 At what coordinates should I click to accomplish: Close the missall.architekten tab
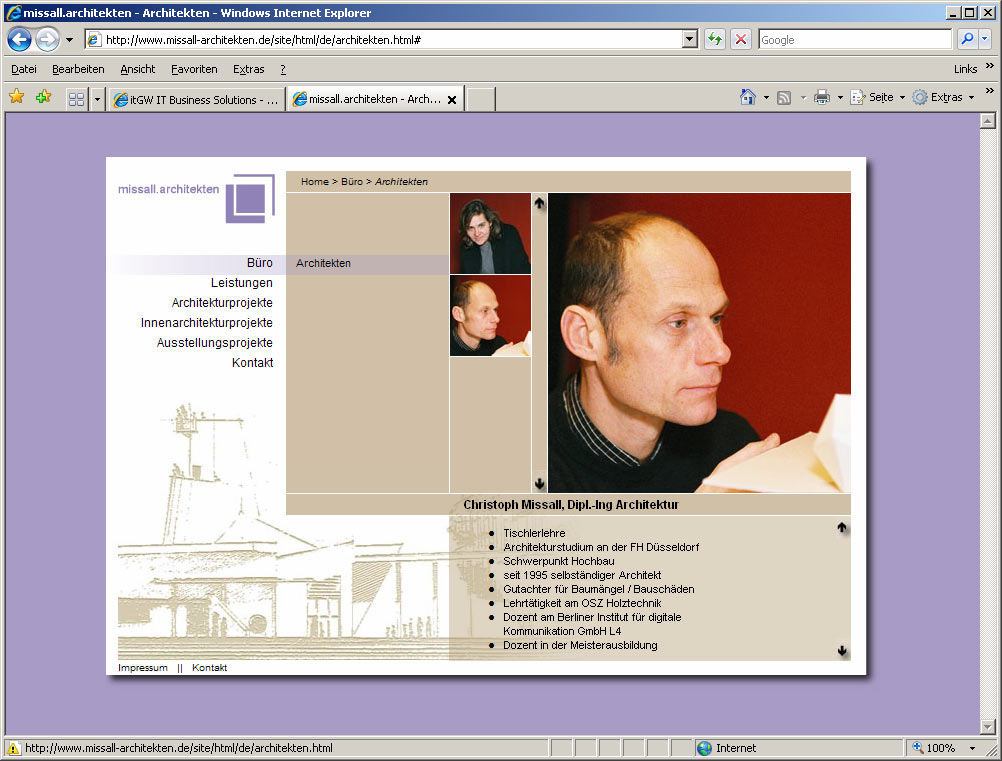click(x=452, y=100)
